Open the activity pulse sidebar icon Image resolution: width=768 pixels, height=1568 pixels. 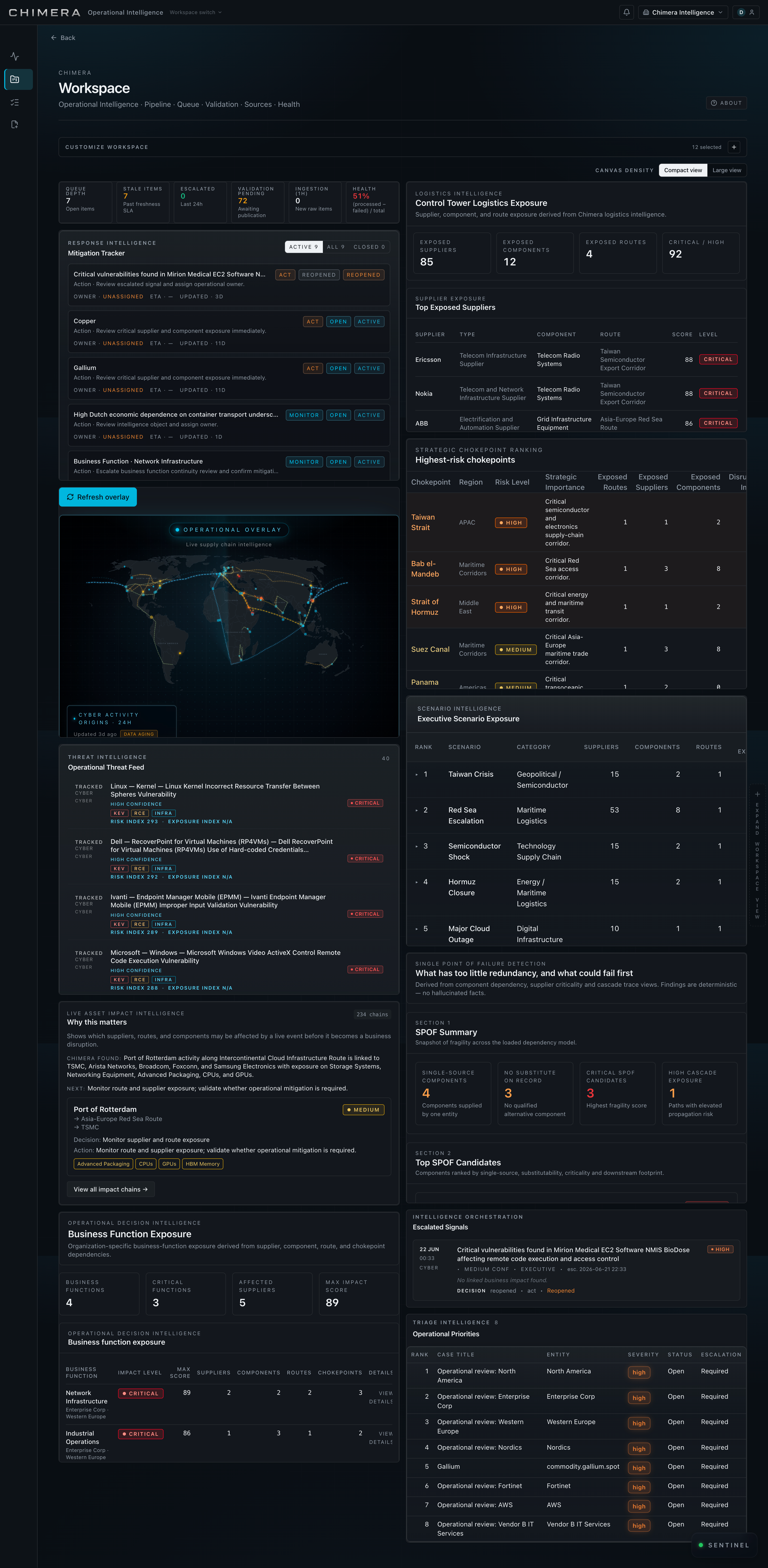(x=15, y=57)
